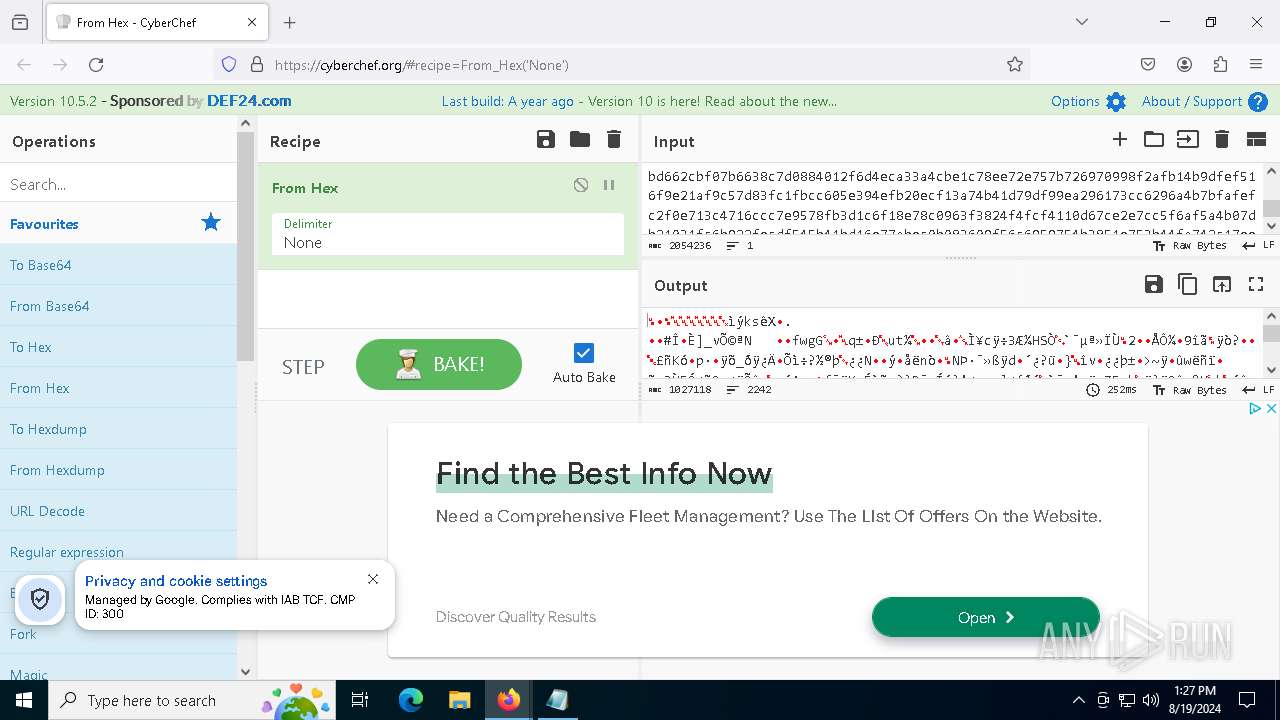1280x720 pixels.
Task: Reset pane layout icon
Action: (x=1256, y=140)
